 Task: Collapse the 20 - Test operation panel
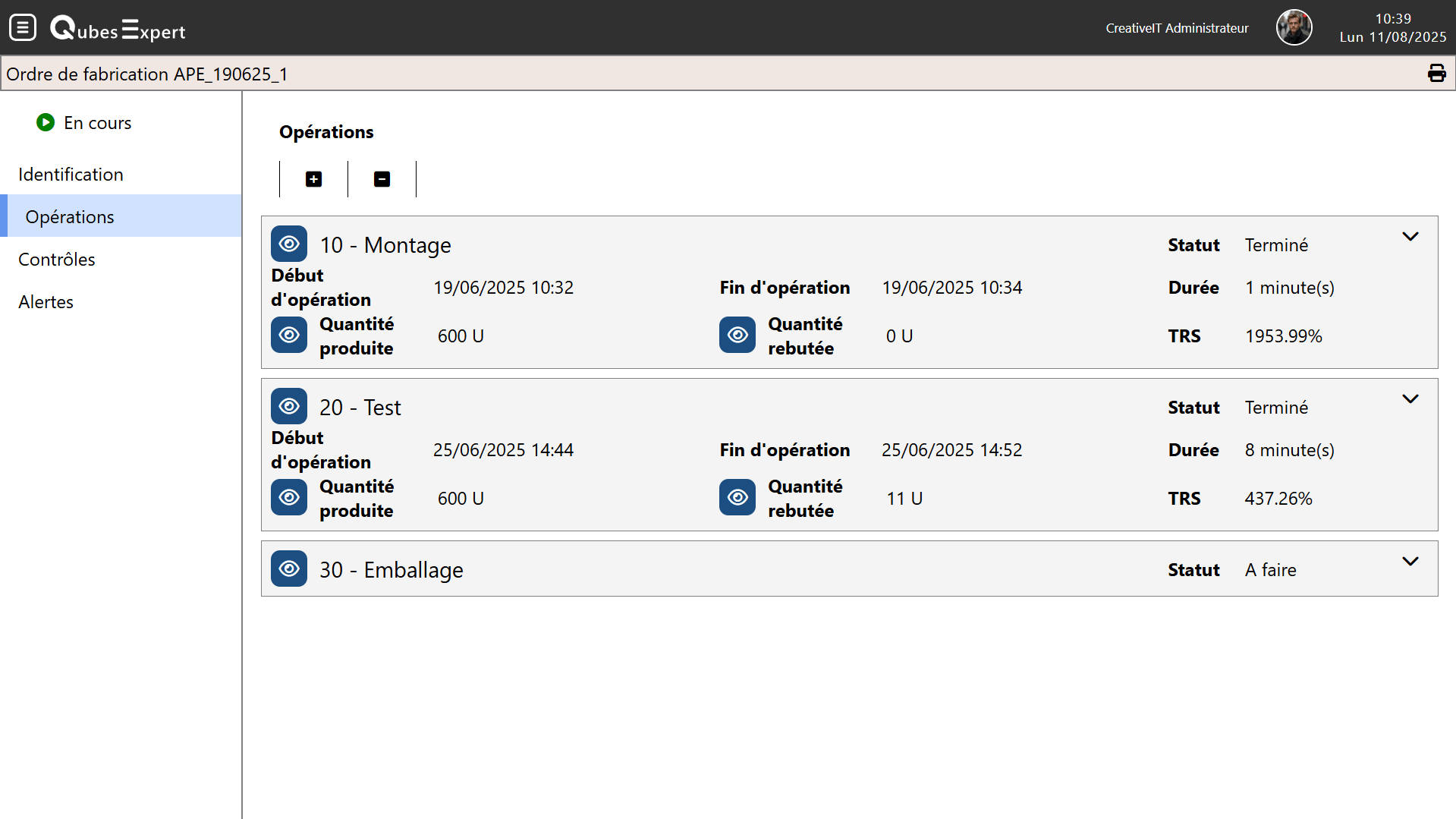1410,399
